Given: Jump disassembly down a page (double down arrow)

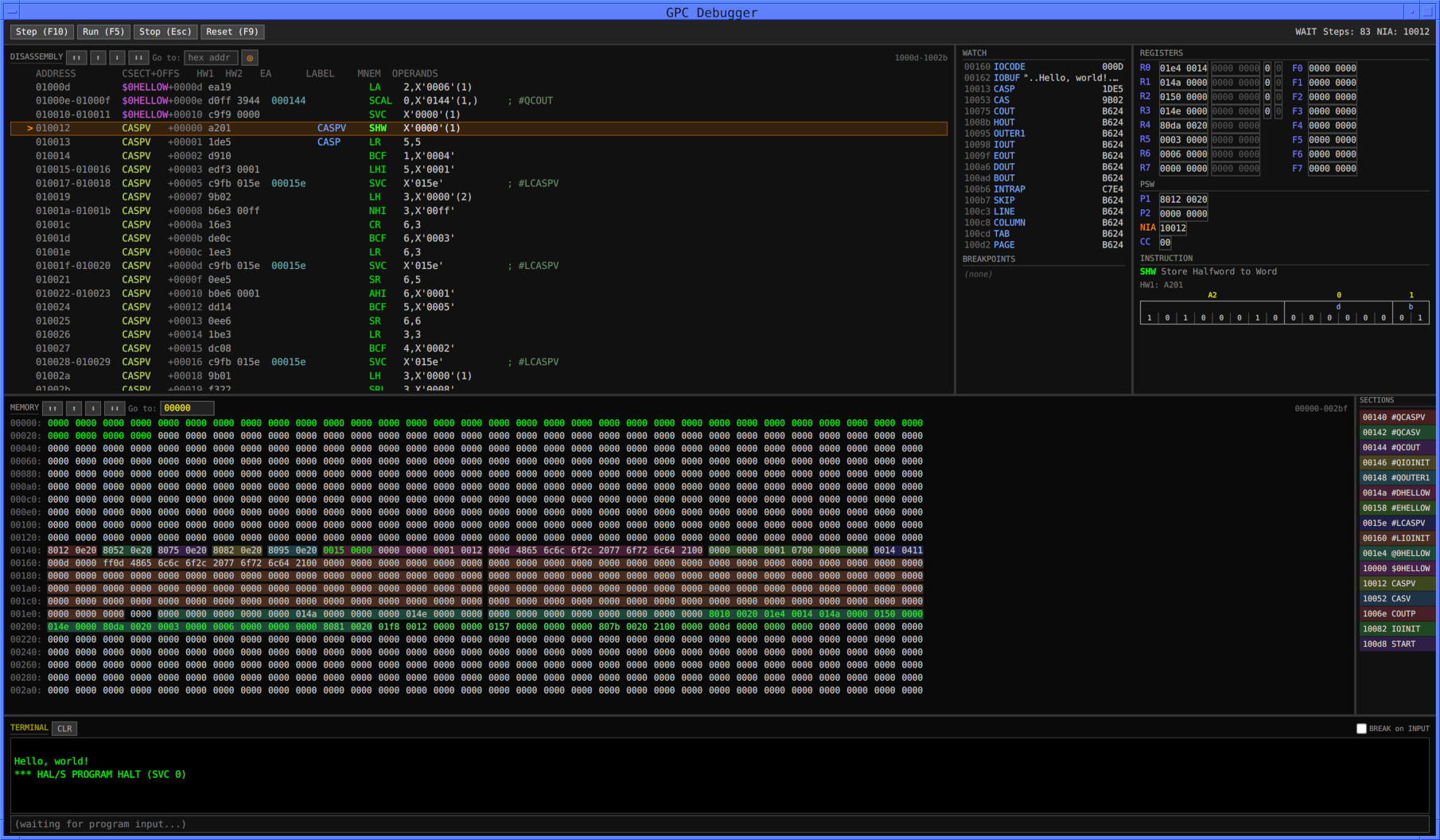Looking at the screenshot, I should (138, 57).
